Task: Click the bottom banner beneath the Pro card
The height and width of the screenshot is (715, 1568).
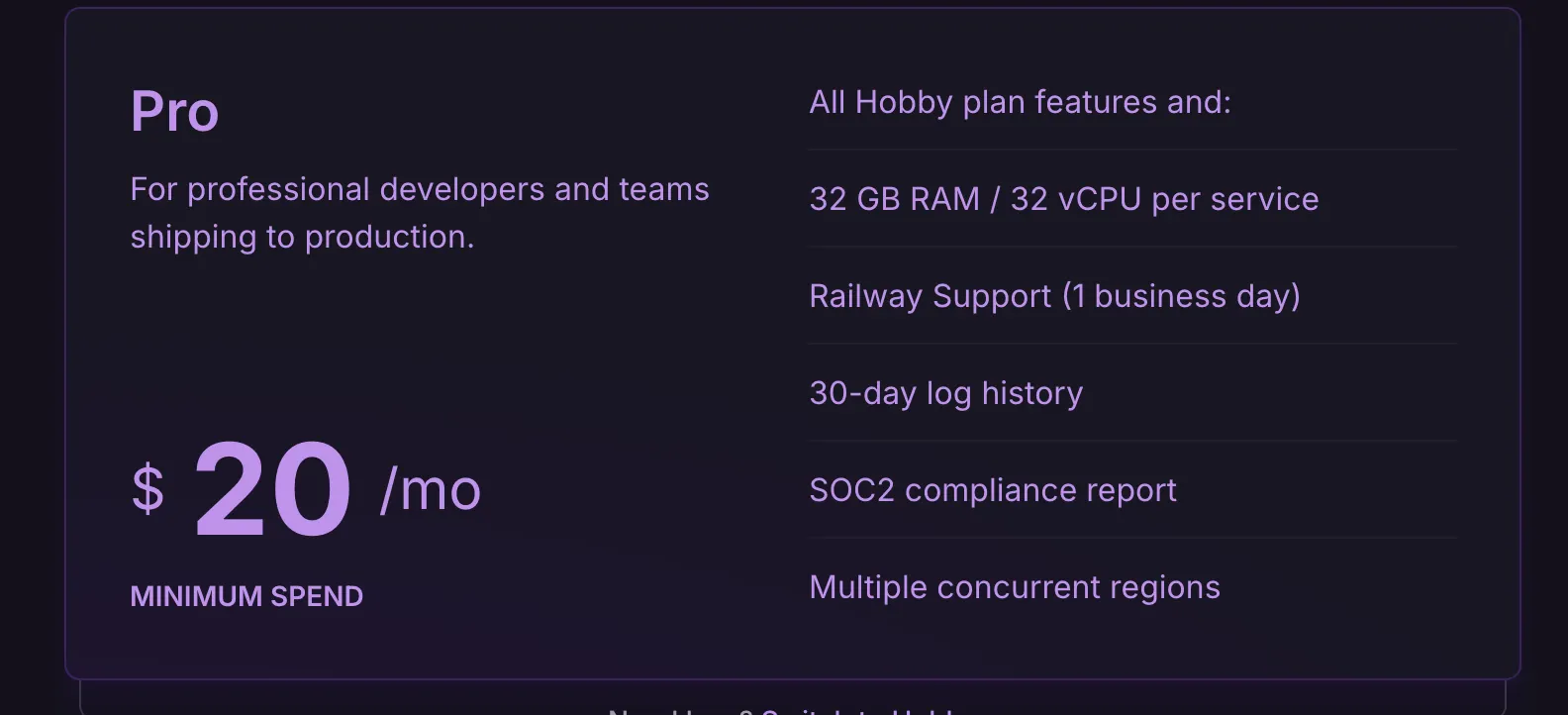Action: click(792, 698)
